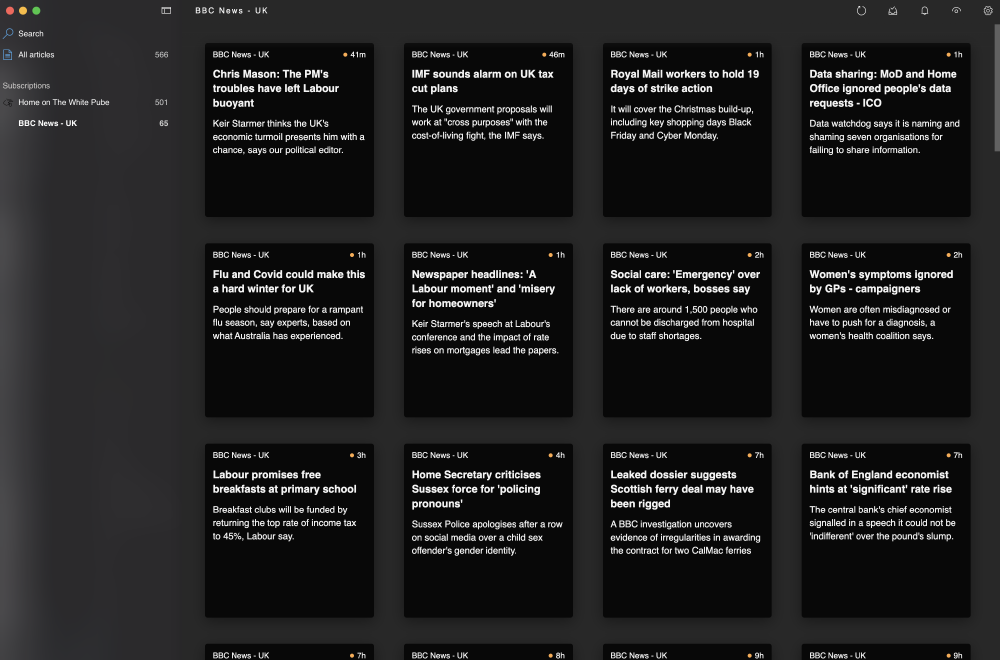This screenshot has width=1000, height=660.
Task: Toggle the sidebar with the layout icon
Action: pyautogui.click(x=165, y=10)
